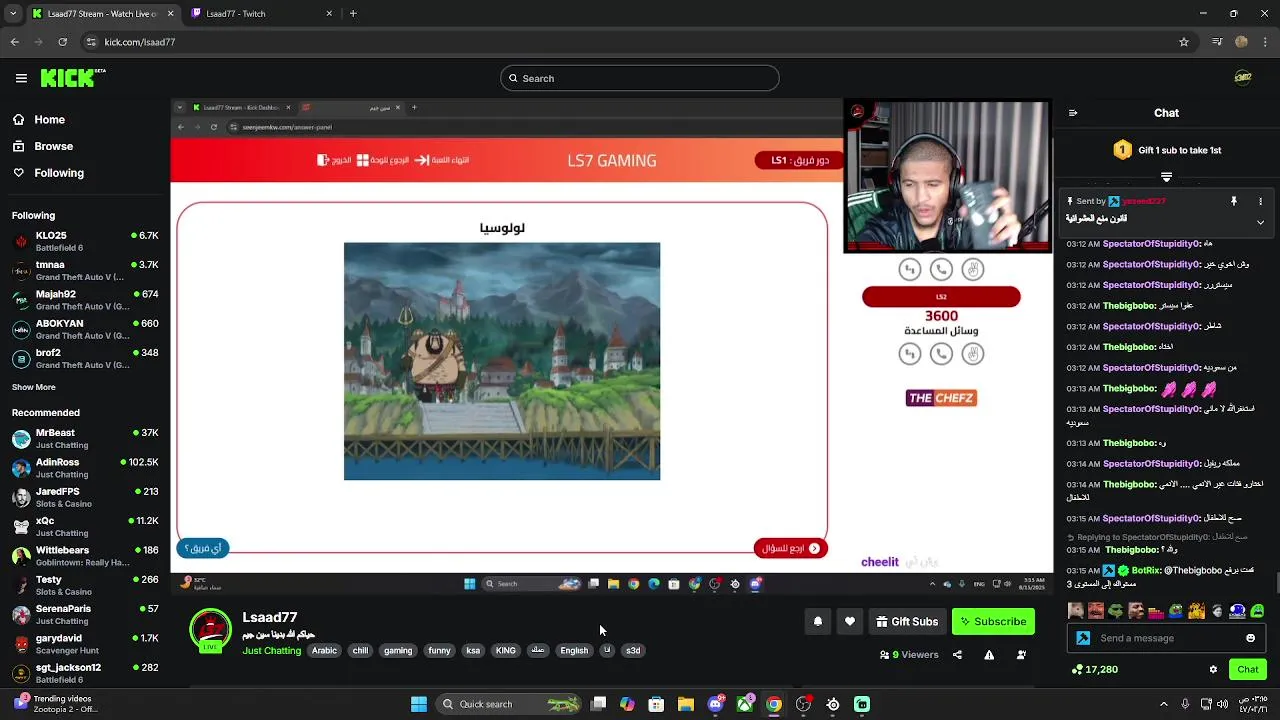Screen dimensions: 1280x720
Task: Click the Gift Subs button
Action: (x=907, y=621)
